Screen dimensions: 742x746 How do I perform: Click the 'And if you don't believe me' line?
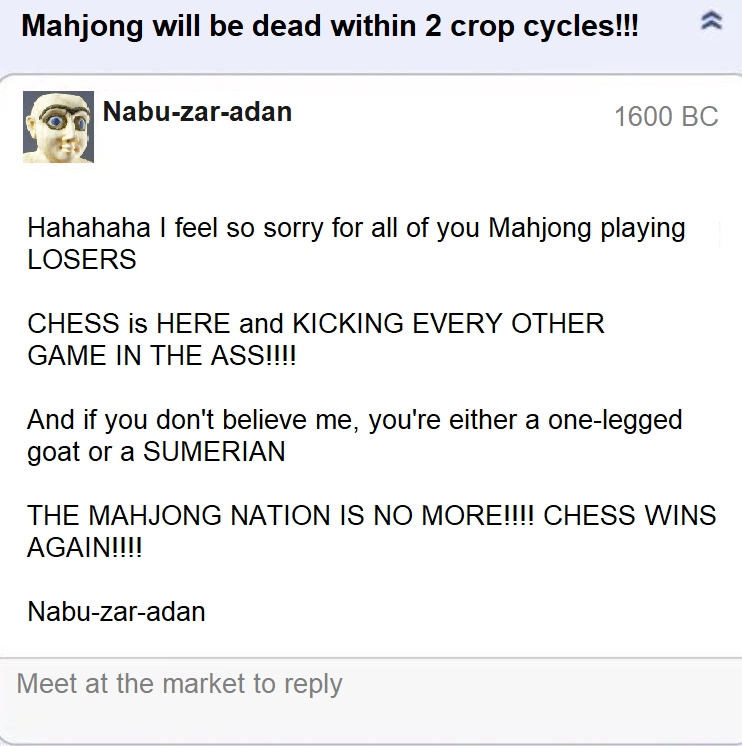coord(355,421)
